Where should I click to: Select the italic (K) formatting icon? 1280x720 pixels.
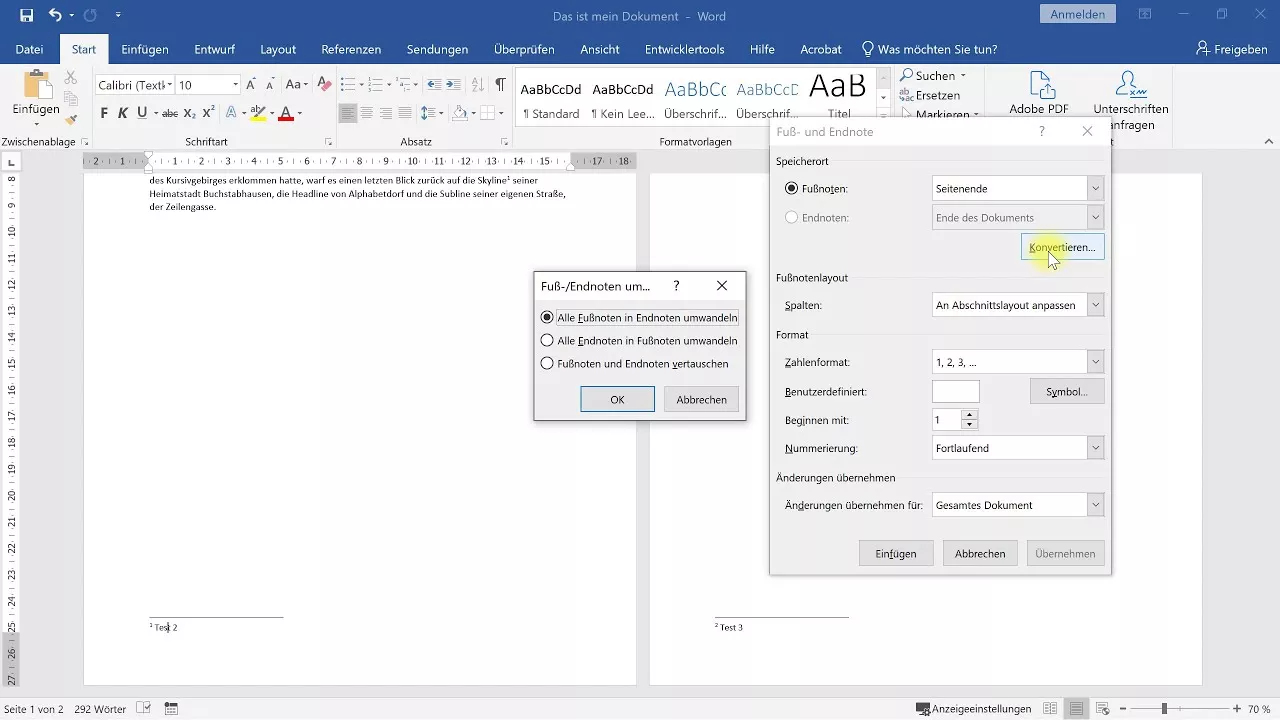[120, 113]
